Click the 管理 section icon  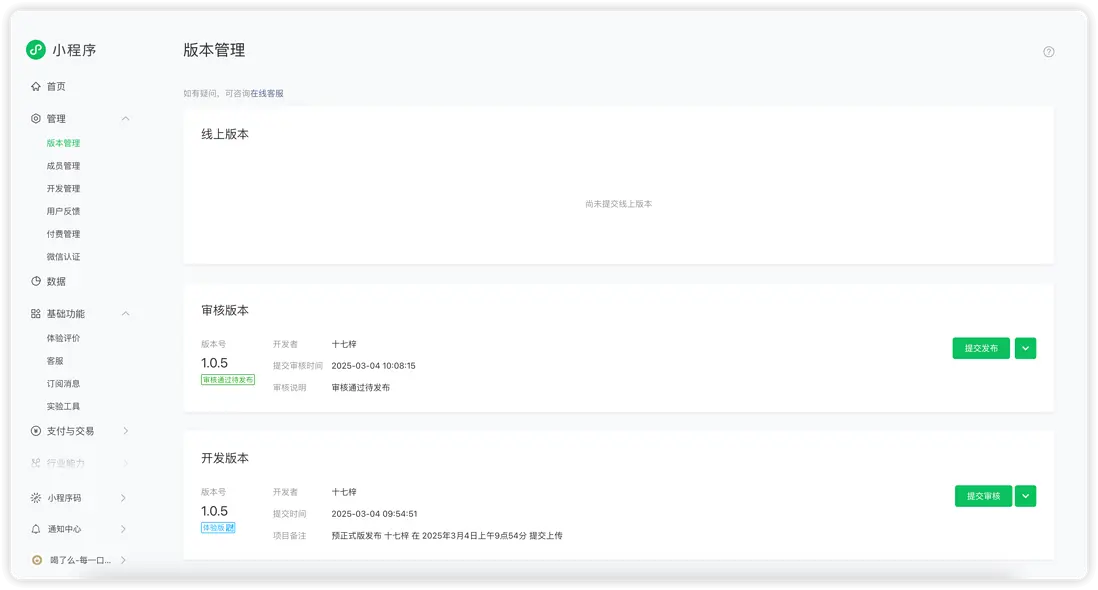coord(36,118)
